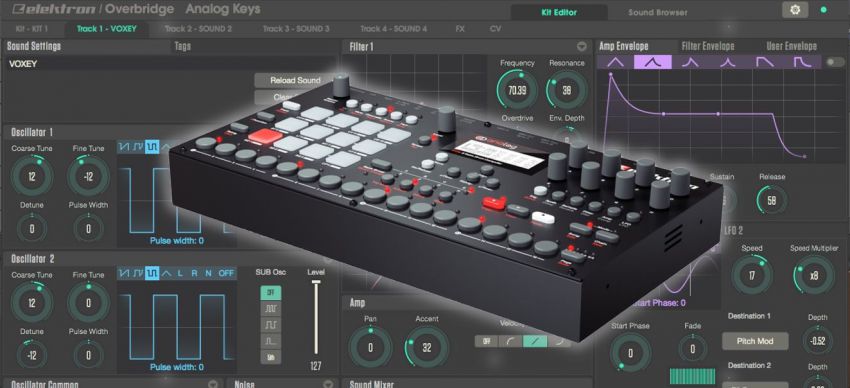
Task: Show the Filter Envelope tab
Action: [707, 47]
